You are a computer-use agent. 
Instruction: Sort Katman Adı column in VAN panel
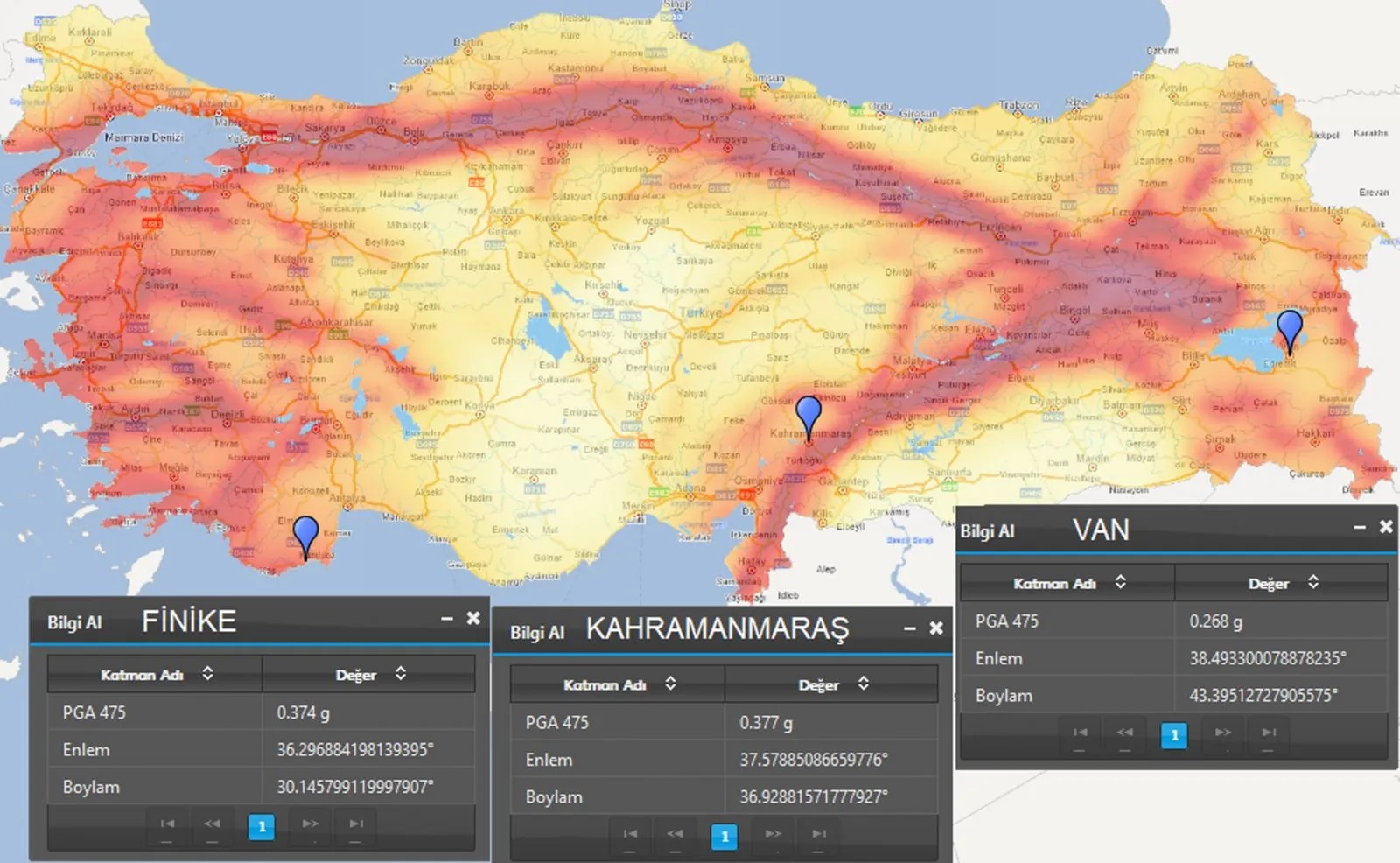[x=1120, y=583]
